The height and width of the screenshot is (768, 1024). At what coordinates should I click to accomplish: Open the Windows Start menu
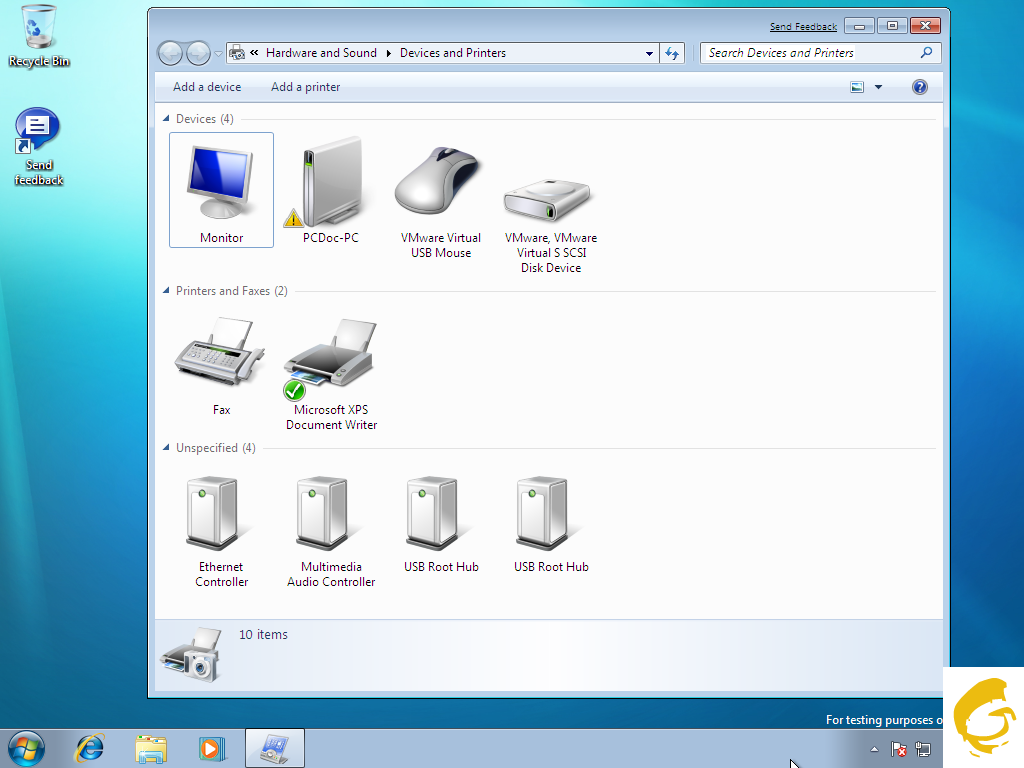[x=25, y=748]
